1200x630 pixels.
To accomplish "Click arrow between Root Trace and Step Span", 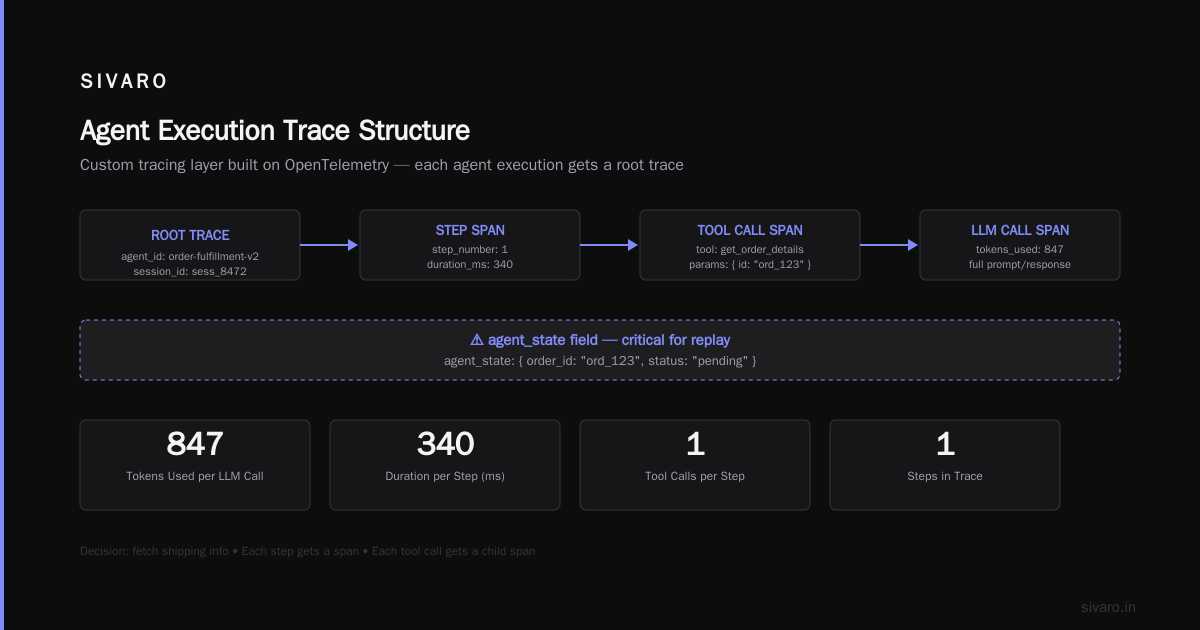I will (330, 245).
